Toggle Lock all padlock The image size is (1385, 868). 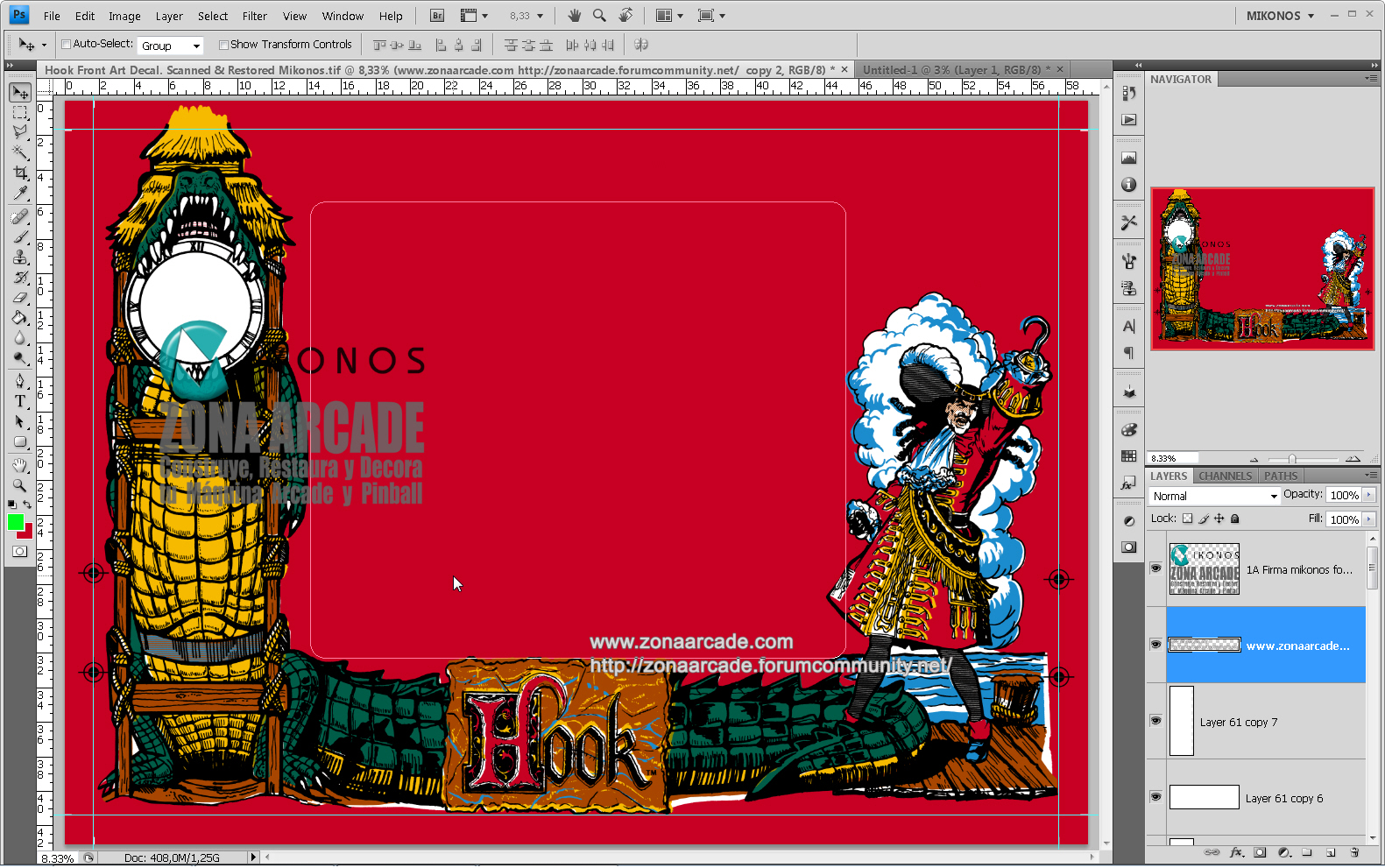(x=1234, y=519)
